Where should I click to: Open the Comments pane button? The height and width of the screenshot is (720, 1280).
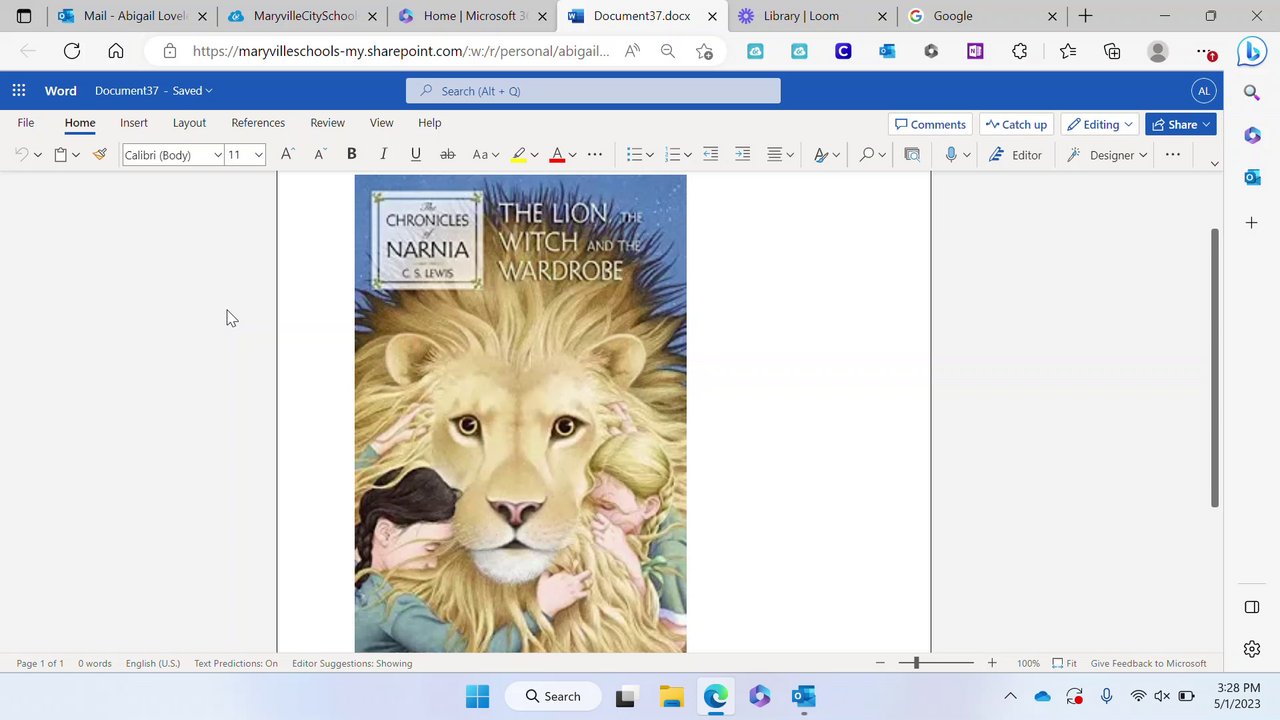click(x=930, y=124)
